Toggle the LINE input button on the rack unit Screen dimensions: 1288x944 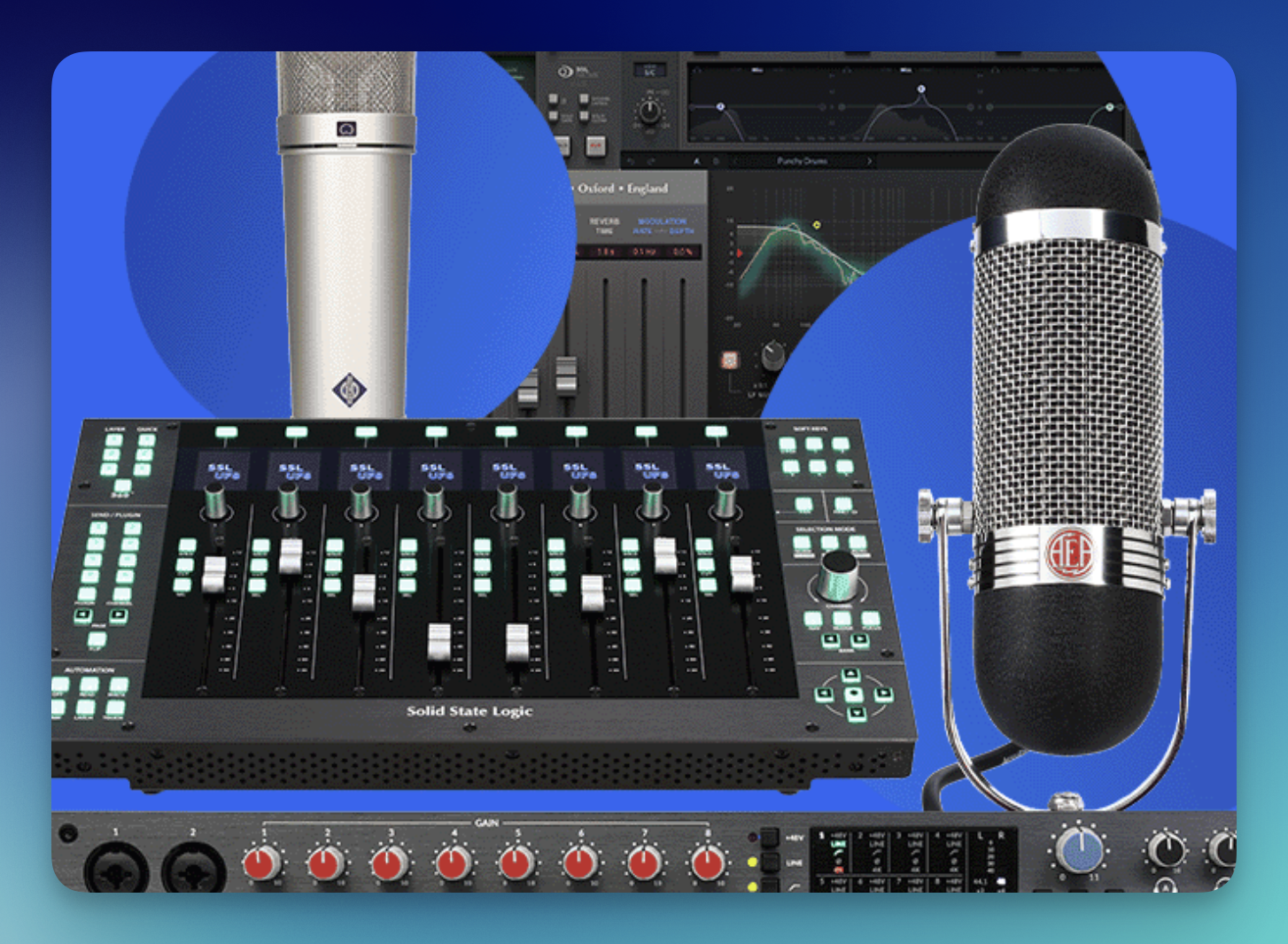[769, 862]
